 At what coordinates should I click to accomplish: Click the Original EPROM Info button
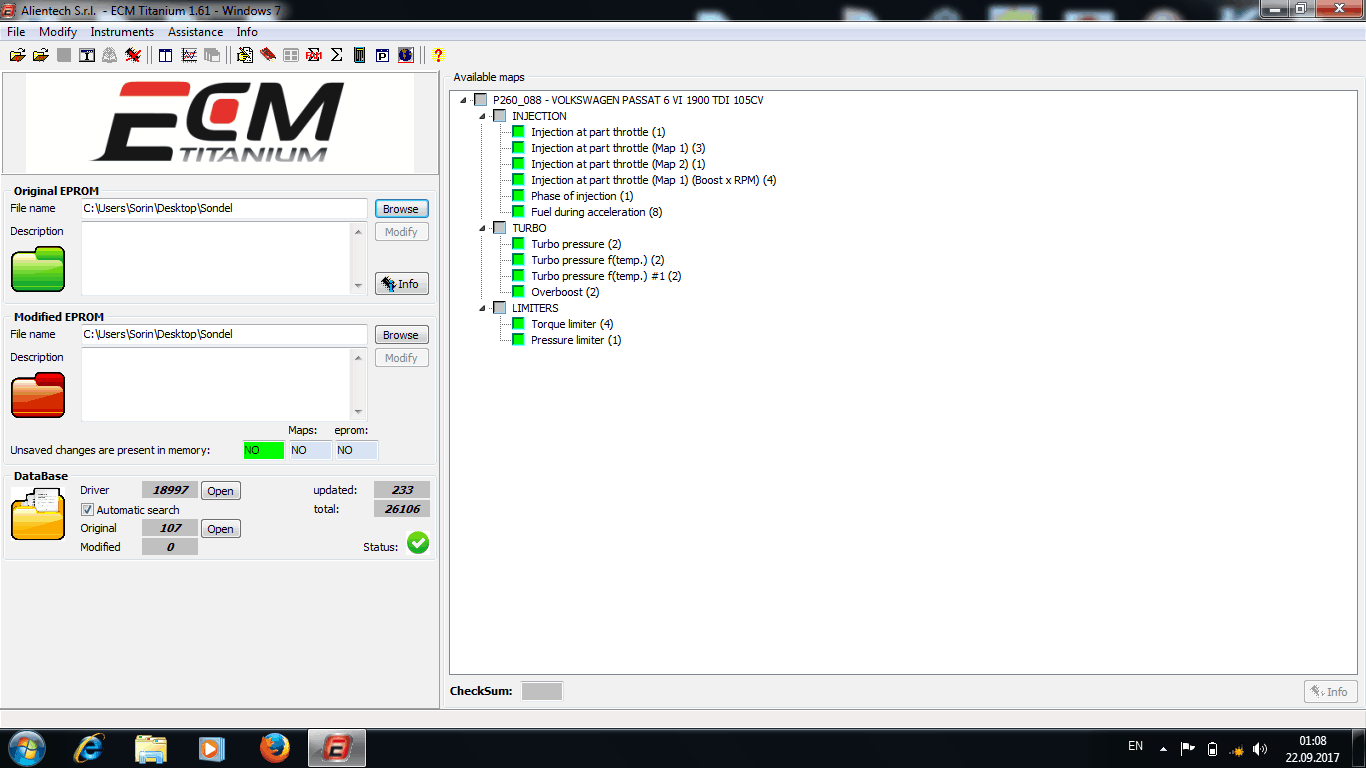pyautogui.click(x=401, y=284)
